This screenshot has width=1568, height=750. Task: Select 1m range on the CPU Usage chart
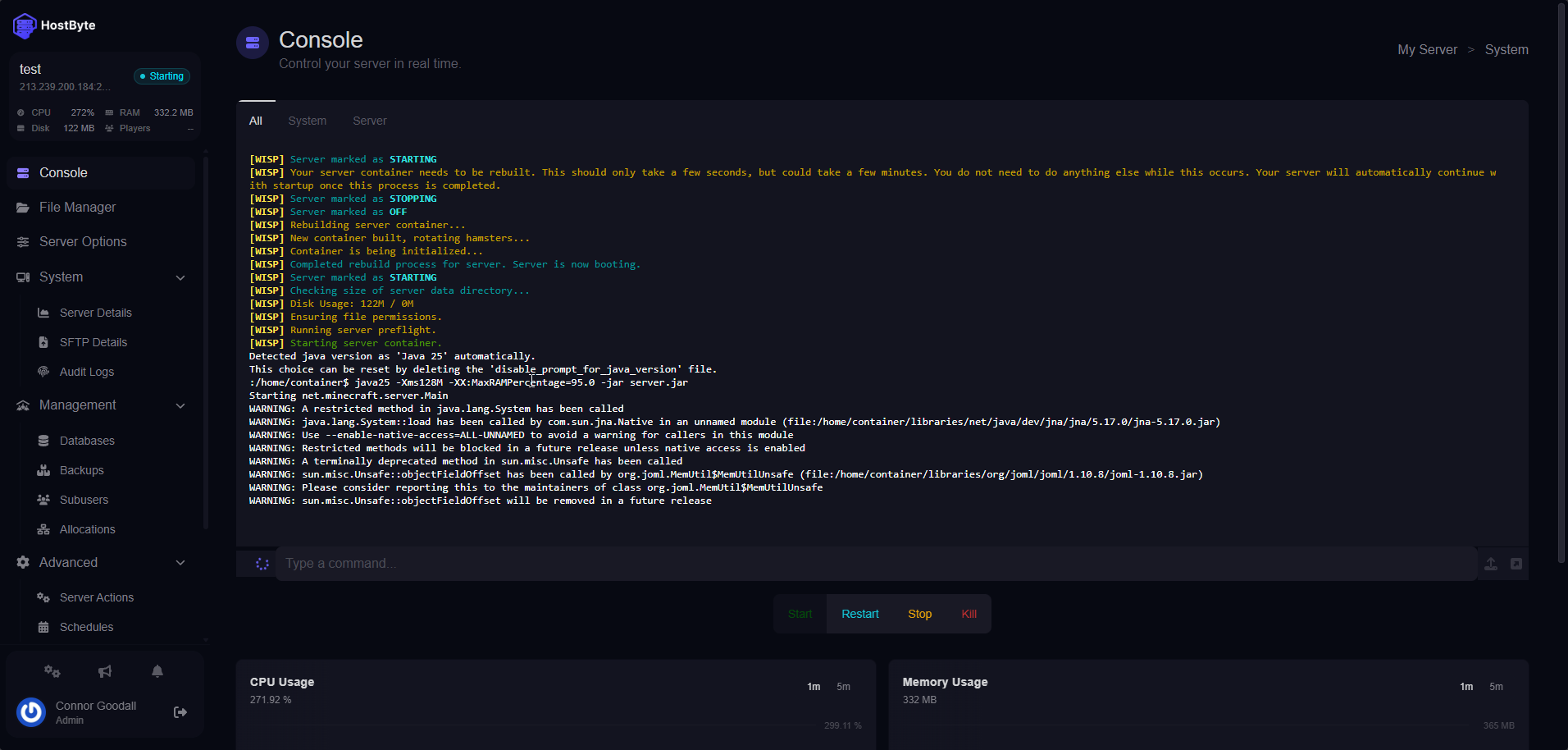click(814, 687)
